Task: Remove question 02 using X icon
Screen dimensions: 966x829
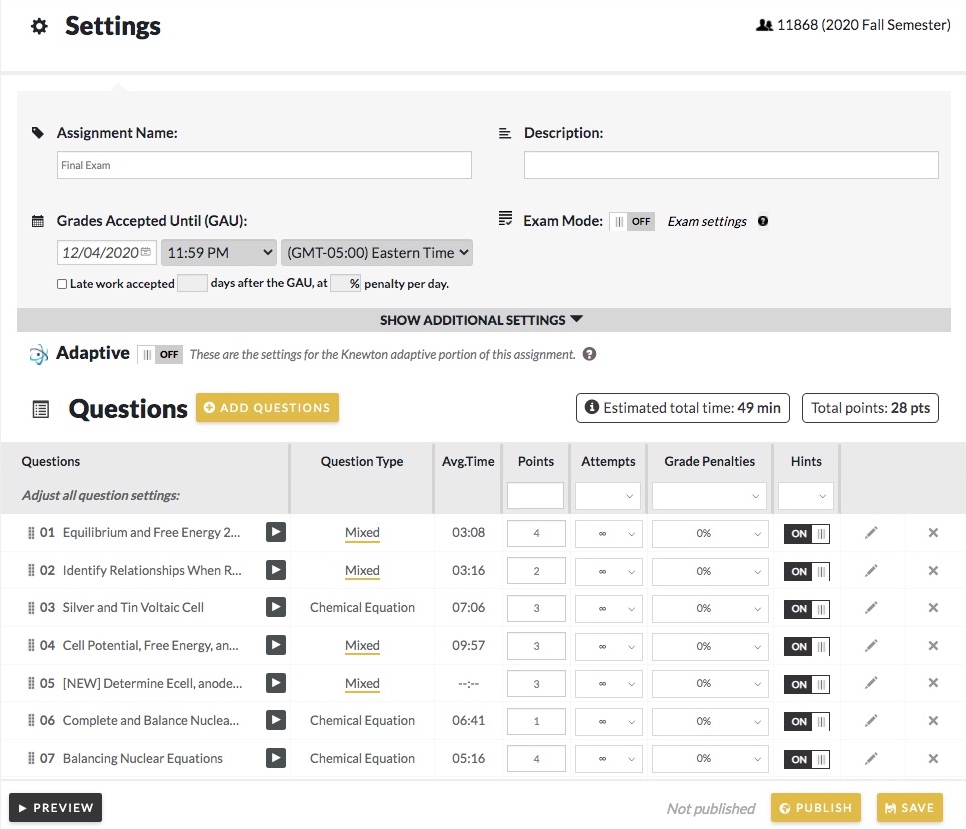Action: point(933,571)
